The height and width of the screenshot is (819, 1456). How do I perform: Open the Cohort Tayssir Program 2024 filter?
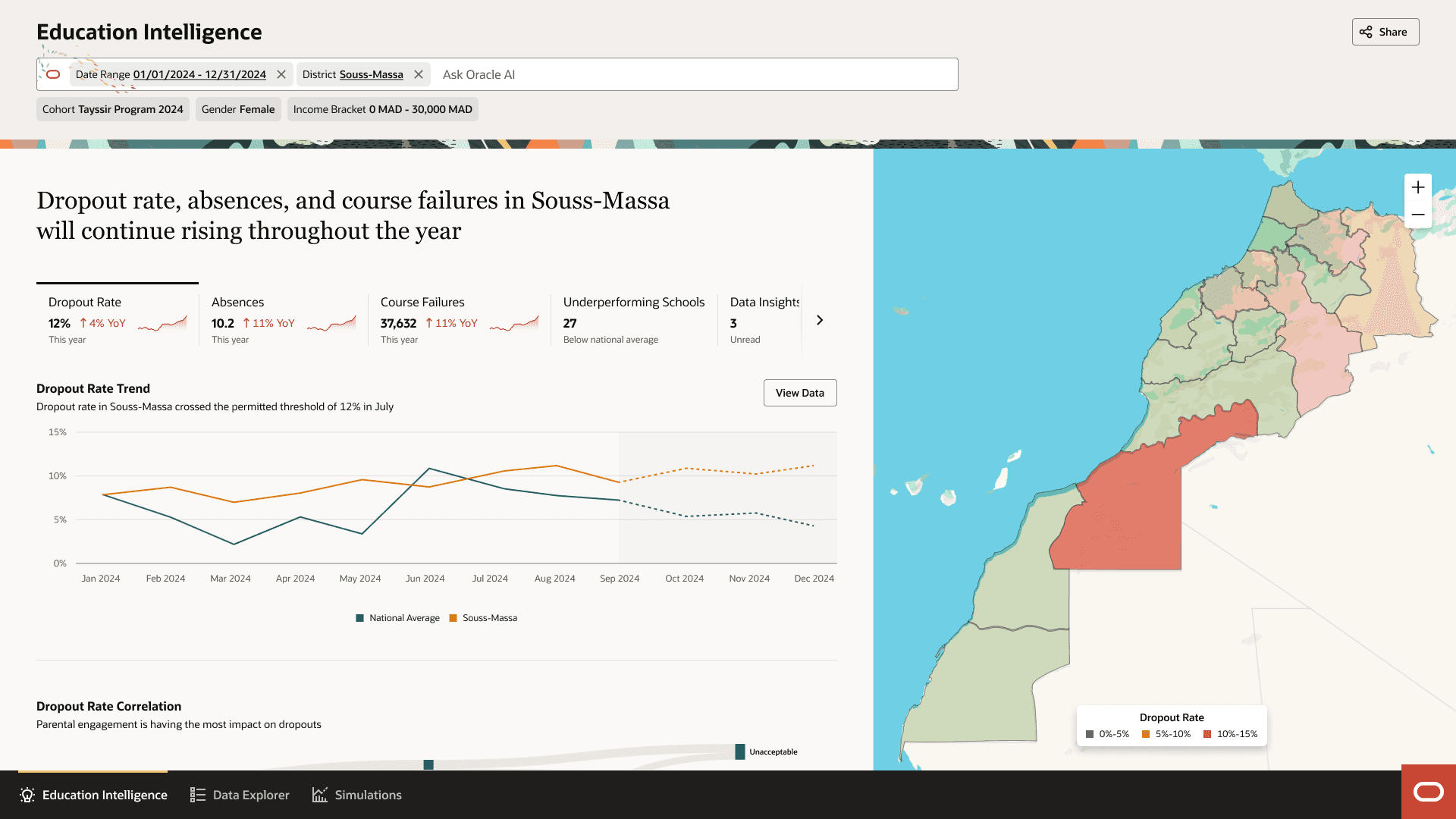pyautogui.click(x=113, y=109)
